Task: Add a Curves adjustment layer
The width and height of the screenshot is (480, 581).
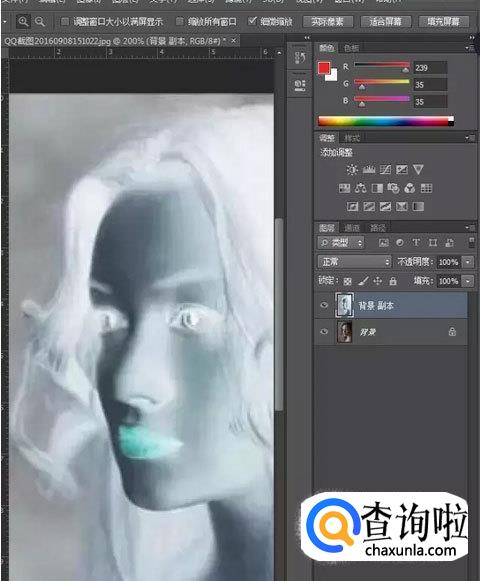Action: [x=385, y=170]
